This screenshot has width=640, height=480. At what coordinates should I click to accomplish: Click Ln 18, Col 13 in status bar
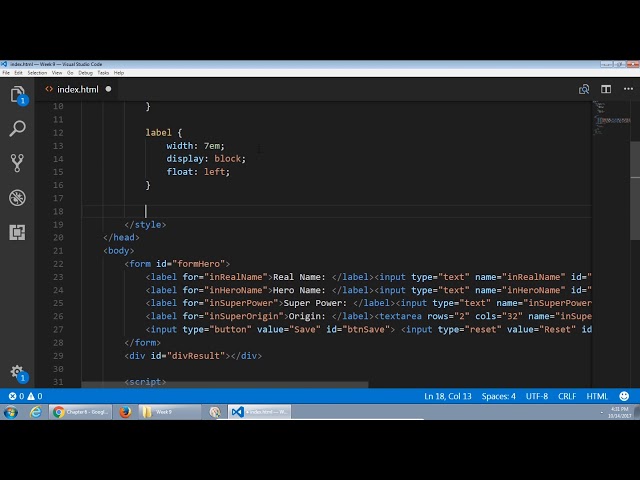point(447,397)
